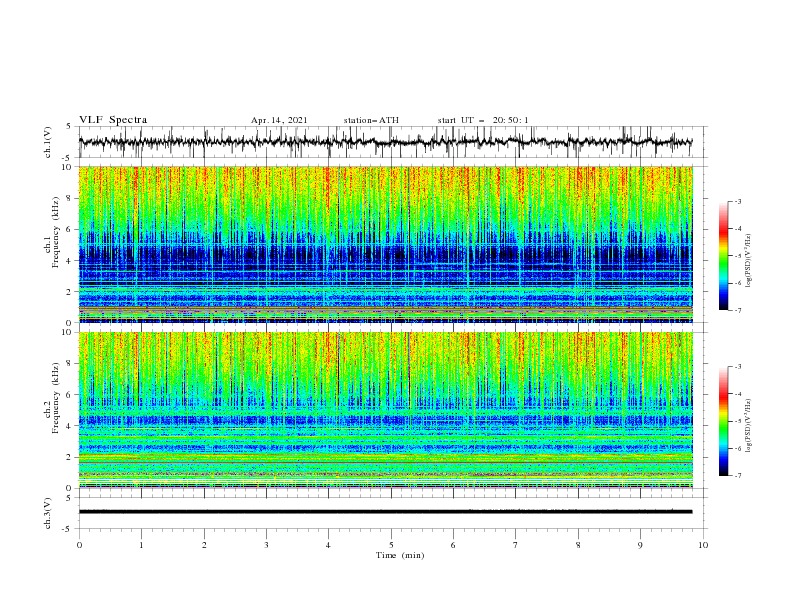Click the "2" kHz tick on ch.1 frequency axis
This screenshot has height=612, width=792.
tap(69, 291)
